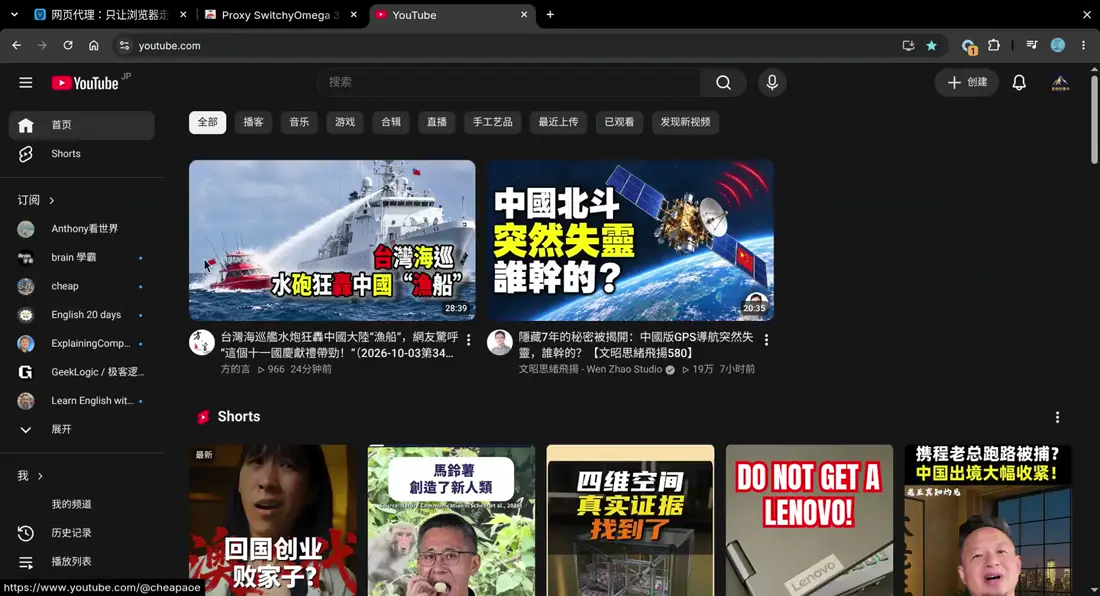Open cheap channel subscription
The image size is (1100, 596).
[82, 286]
